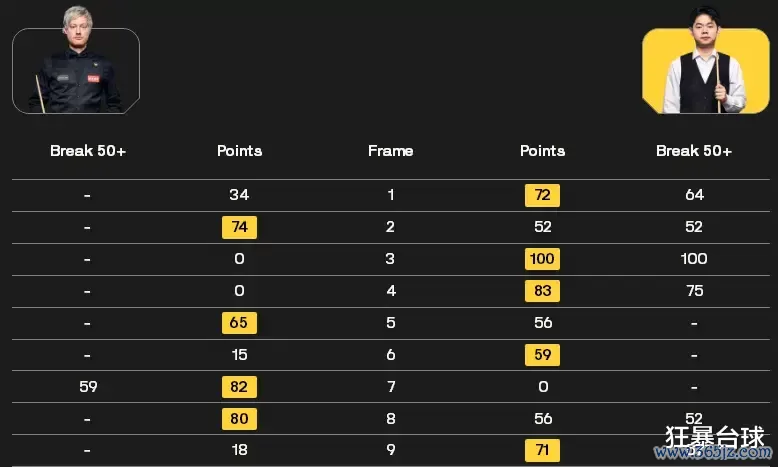Click the 64 break value in frame 1

pos(694,195)
